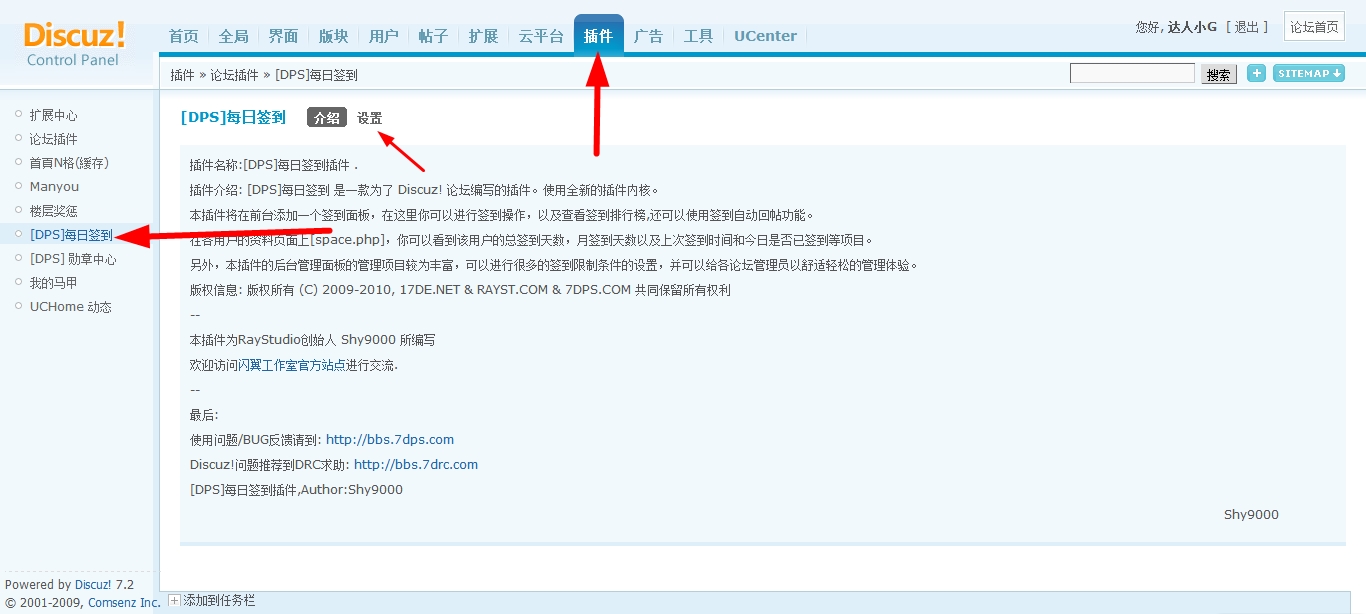Image resolution: width=1366 pixels, height=614 pixels.
Task: Click the 添加到任务栏 plus icon
Action: (174, 601)
